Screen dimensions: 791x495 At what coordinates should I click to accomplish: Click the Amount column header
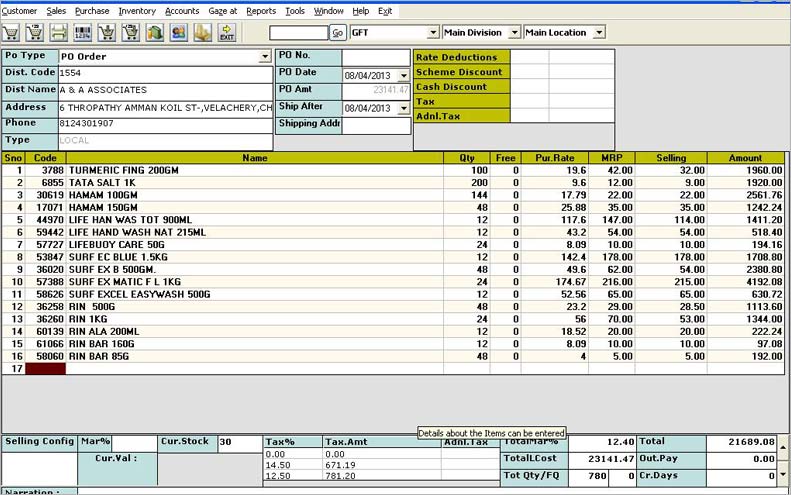pos(745,158)
